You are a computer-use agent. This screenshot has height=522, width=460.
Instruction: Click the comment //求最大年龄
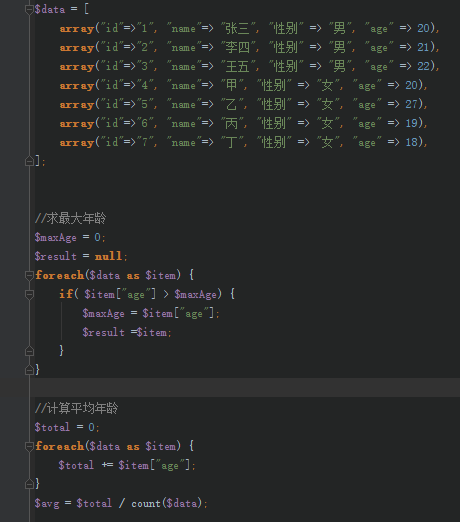click(70, 219)
